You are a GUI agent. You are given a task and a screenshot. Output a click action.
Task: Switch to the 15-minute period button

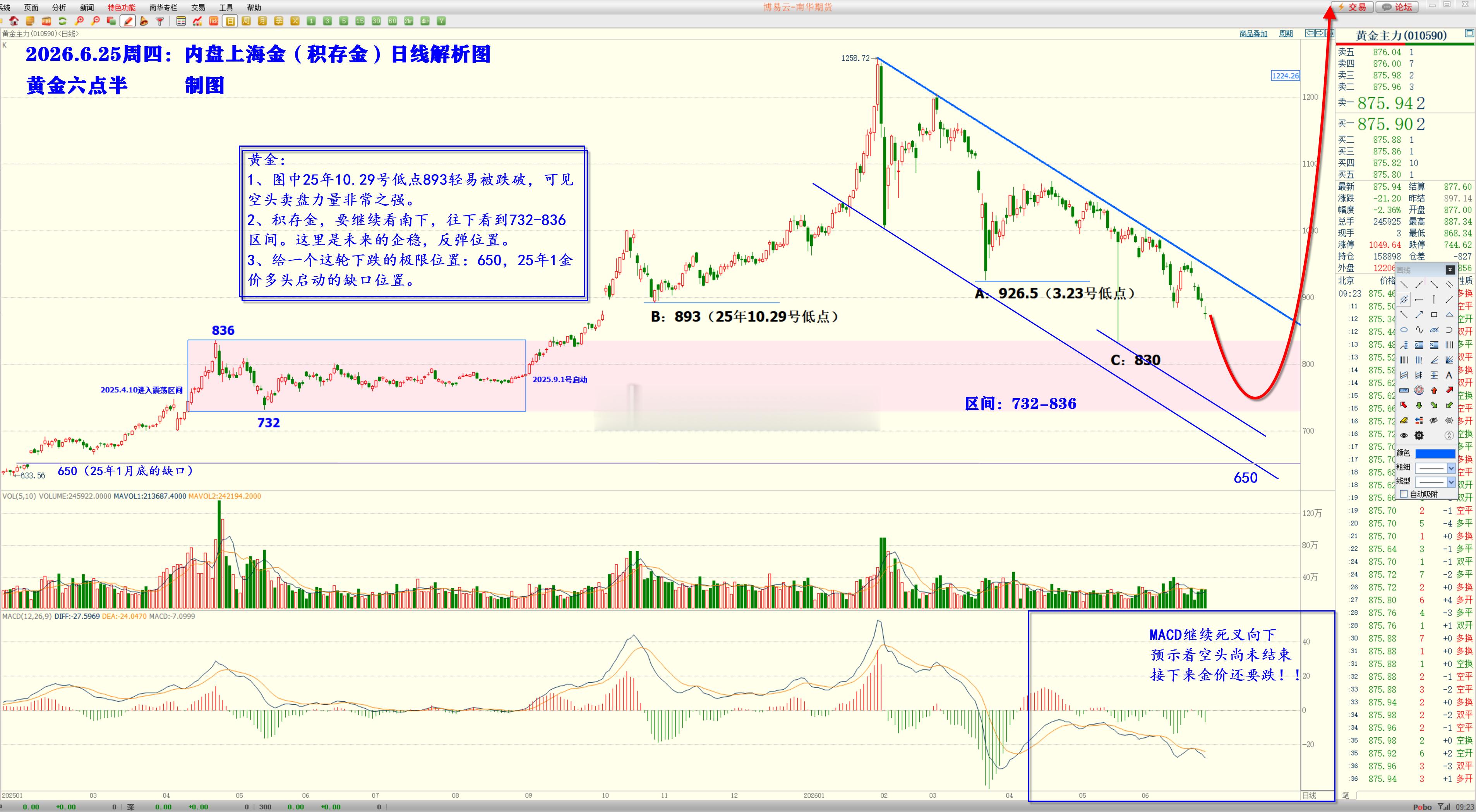[x=360, y=21]
